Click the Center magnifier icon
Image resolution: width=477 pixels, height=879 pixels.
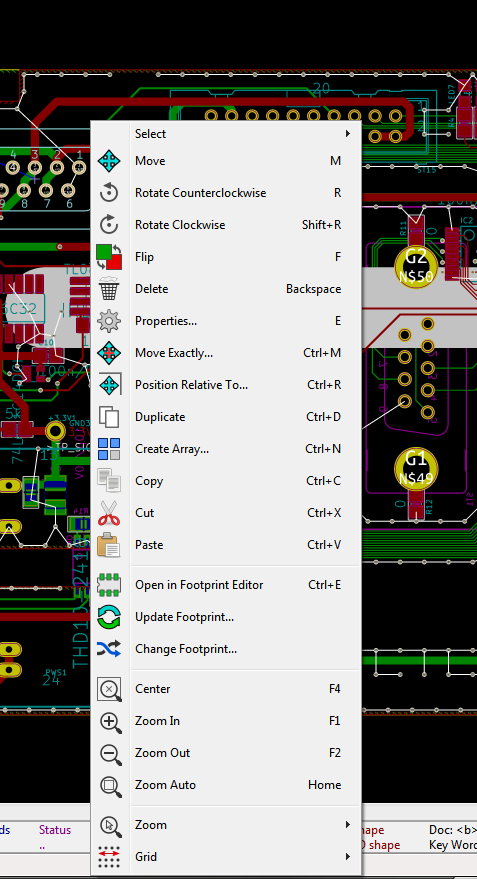[109, 689]
